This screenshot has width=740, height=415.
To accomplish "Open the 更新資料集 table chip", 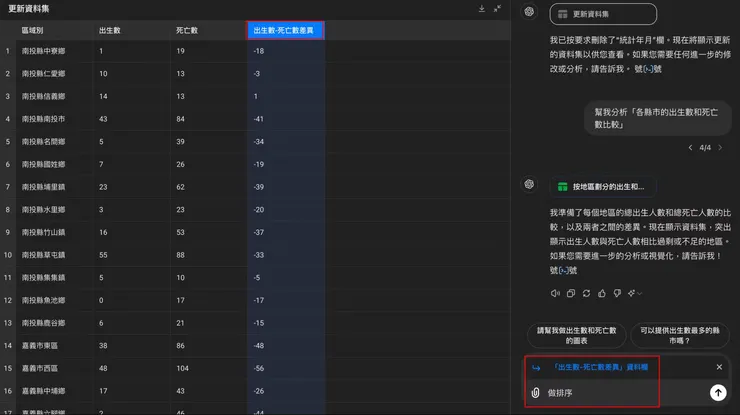I will click(603, 14).
